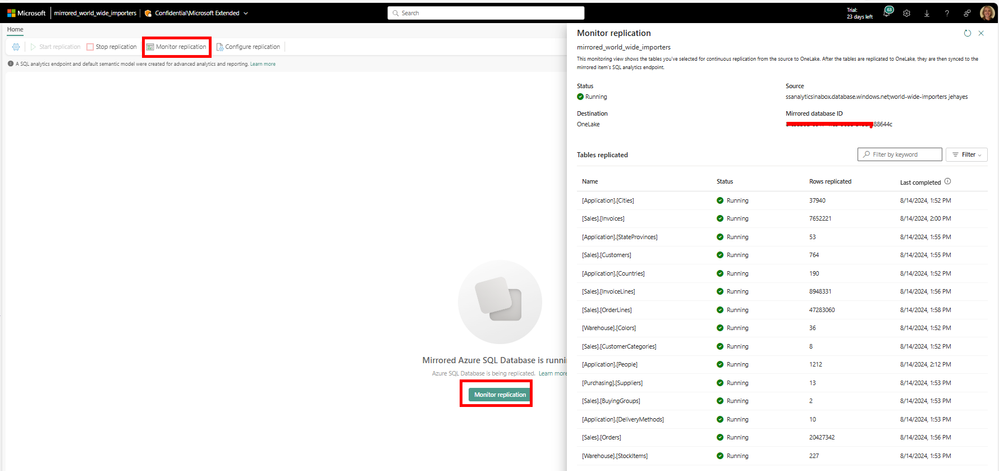
Task: Open notifications bell with badge
Action: point(888,12)
